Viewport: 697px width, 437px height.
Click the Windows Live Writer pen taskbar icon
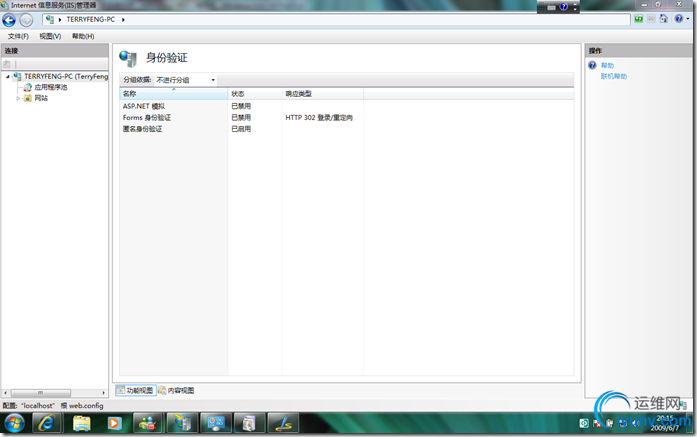click(x=283, y=423)
